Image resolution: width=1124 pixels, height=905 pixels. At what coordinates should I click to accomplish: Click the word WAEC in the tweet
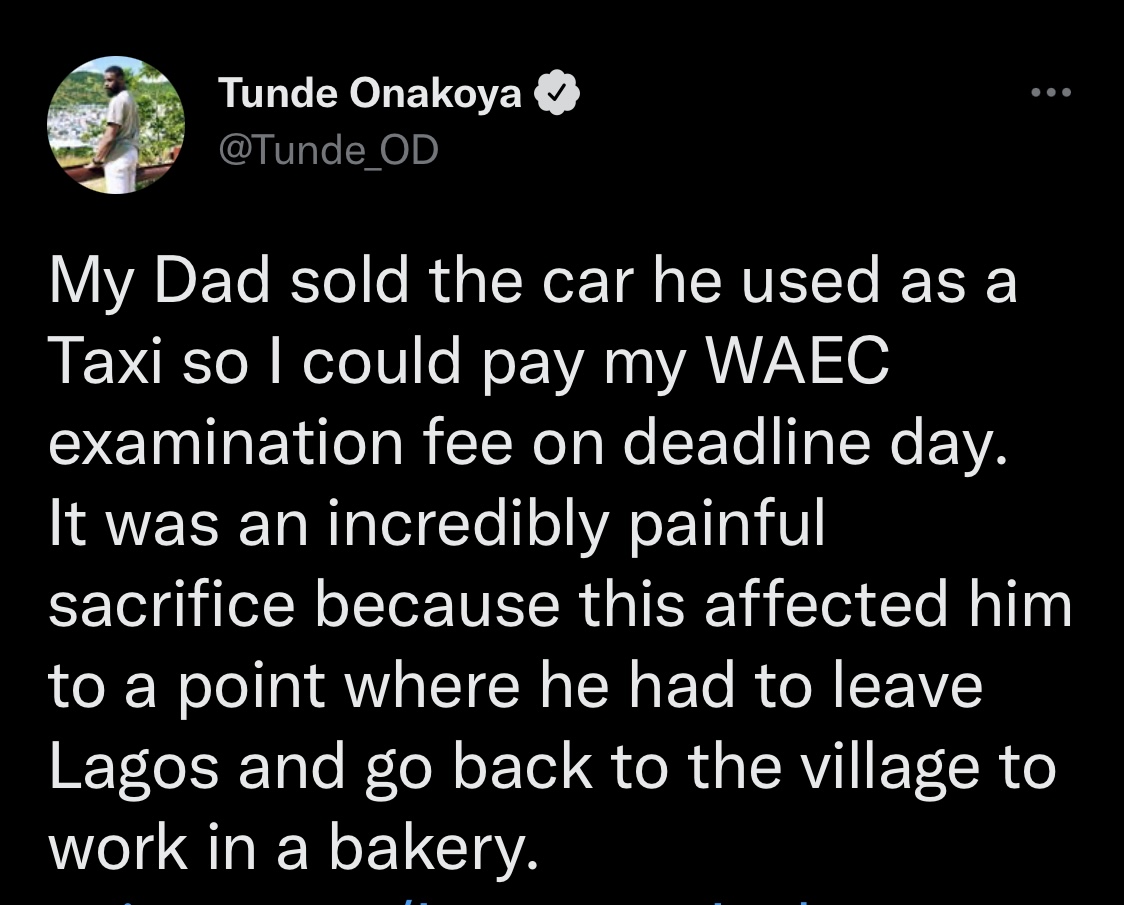(x=798, y=361)
